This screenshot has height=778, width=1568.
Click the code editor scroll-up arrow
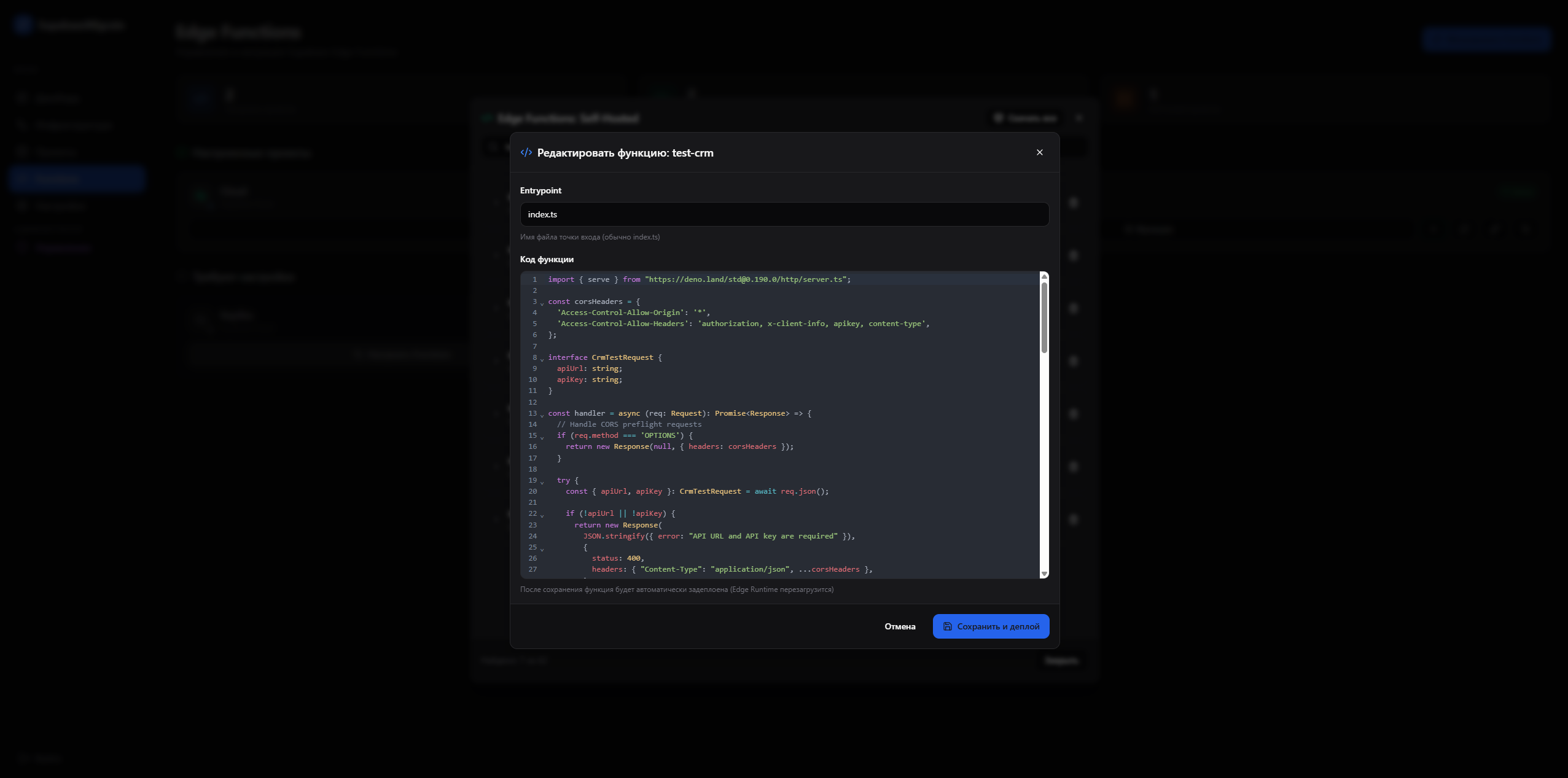coord(1044,276)
